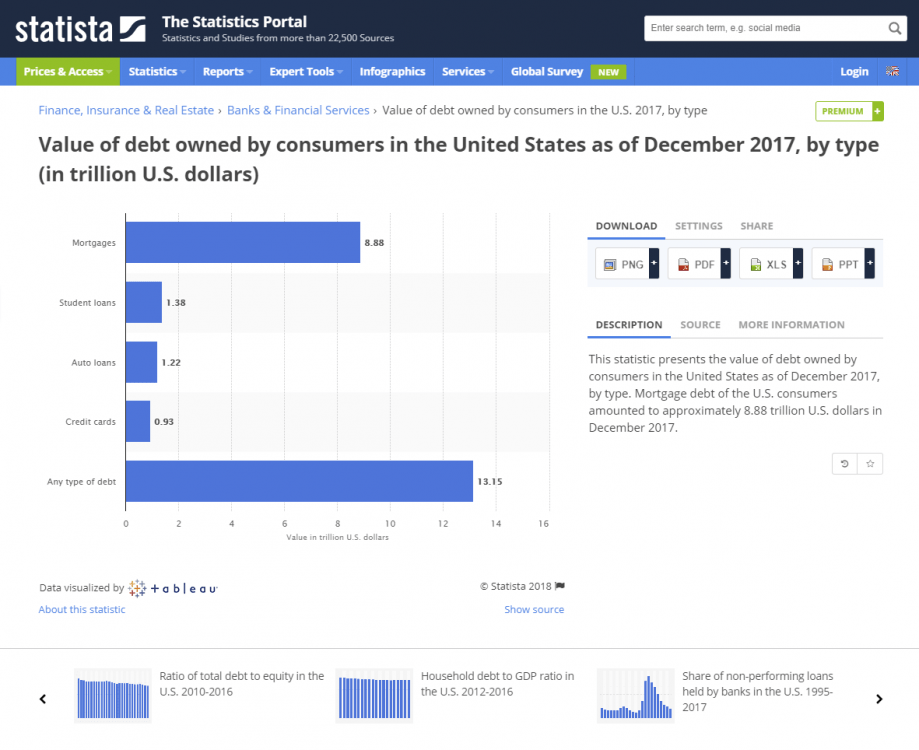
Task: Open the Source tab
Action: point(700,325)
